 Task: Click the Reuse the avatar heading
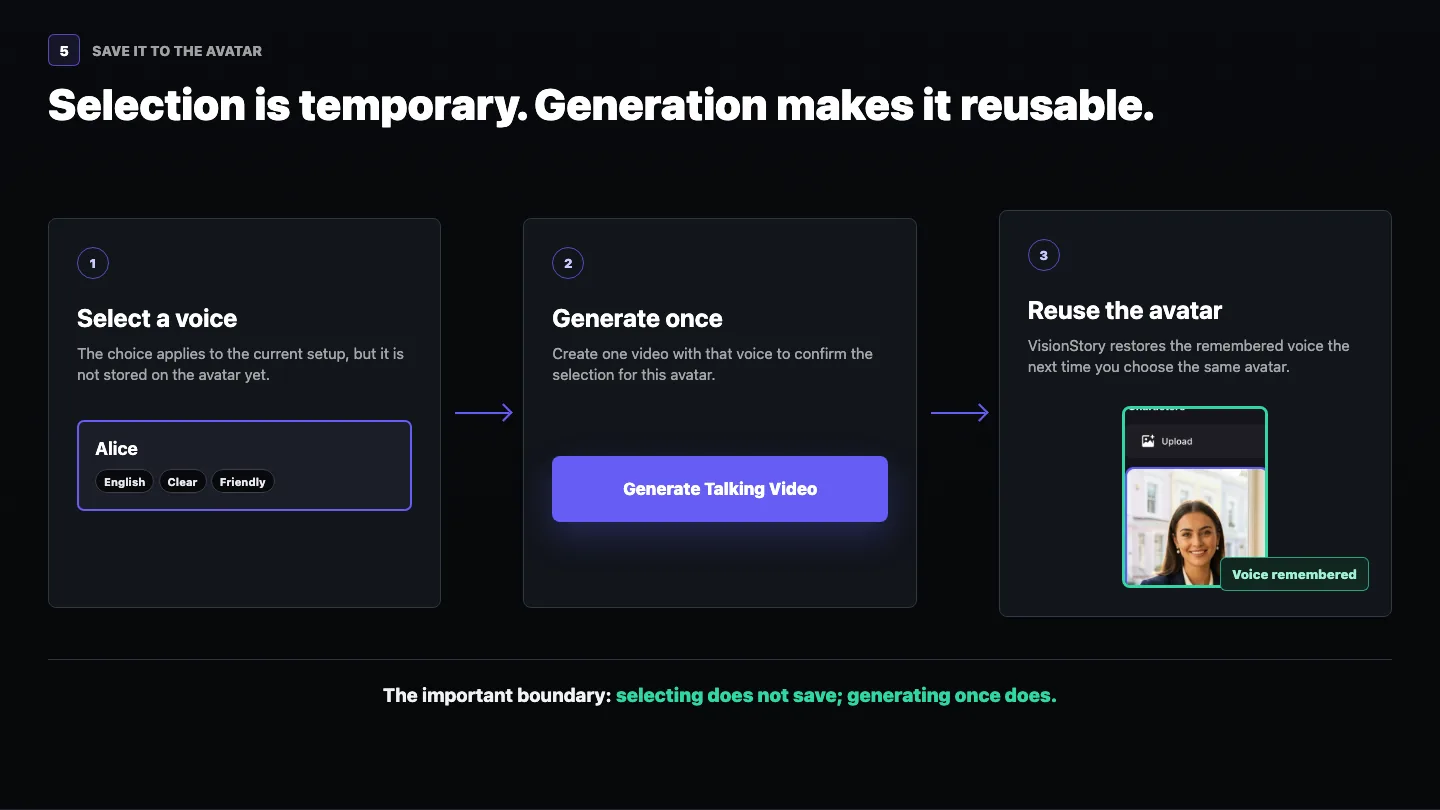click(x=1125, y=310)
